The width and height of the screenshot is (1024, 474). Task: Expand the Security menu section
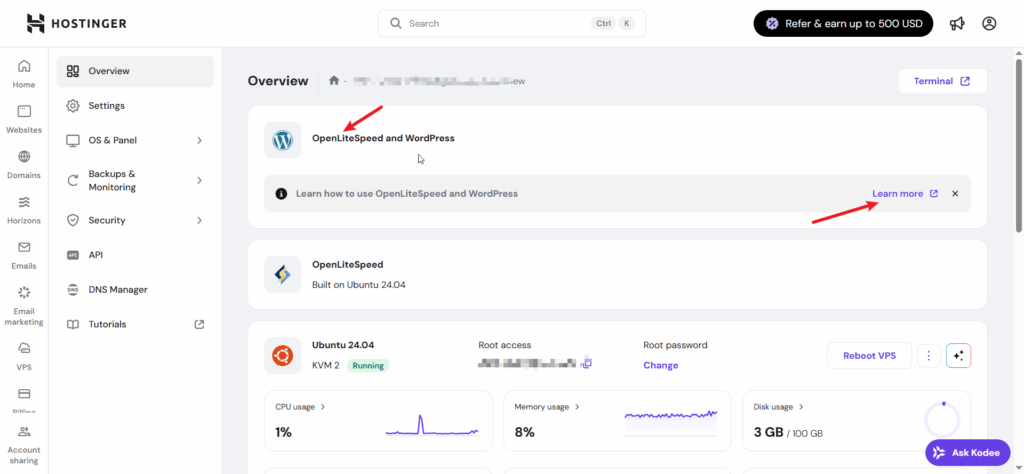135,220
